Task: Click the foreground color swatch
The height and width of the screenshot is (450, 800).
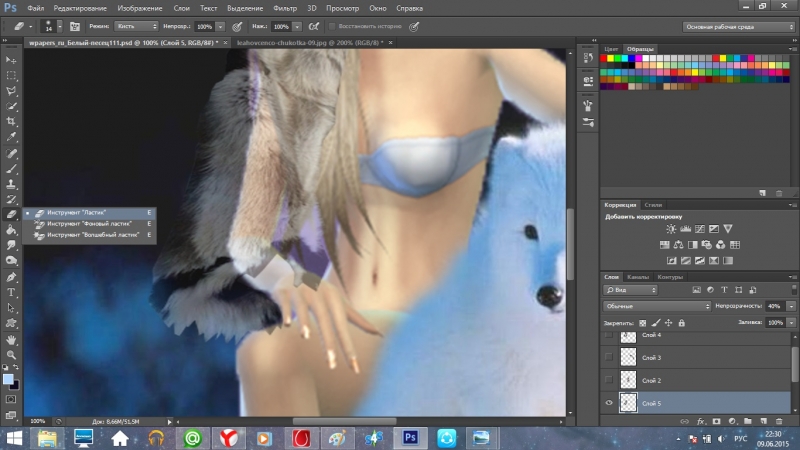Action: coord(8,379)
